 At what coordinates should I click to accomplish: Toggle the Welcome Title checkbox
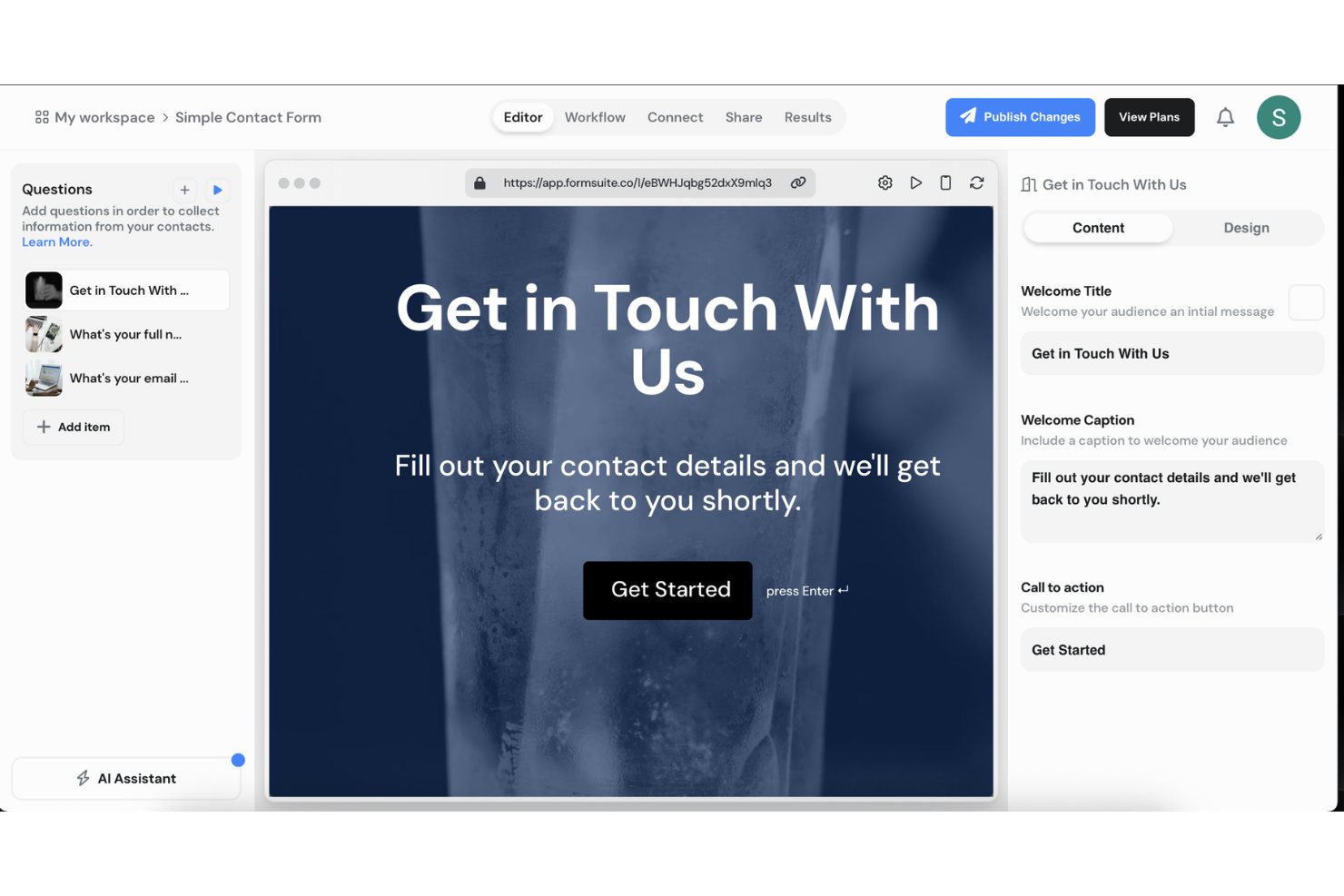(1306, 302)
